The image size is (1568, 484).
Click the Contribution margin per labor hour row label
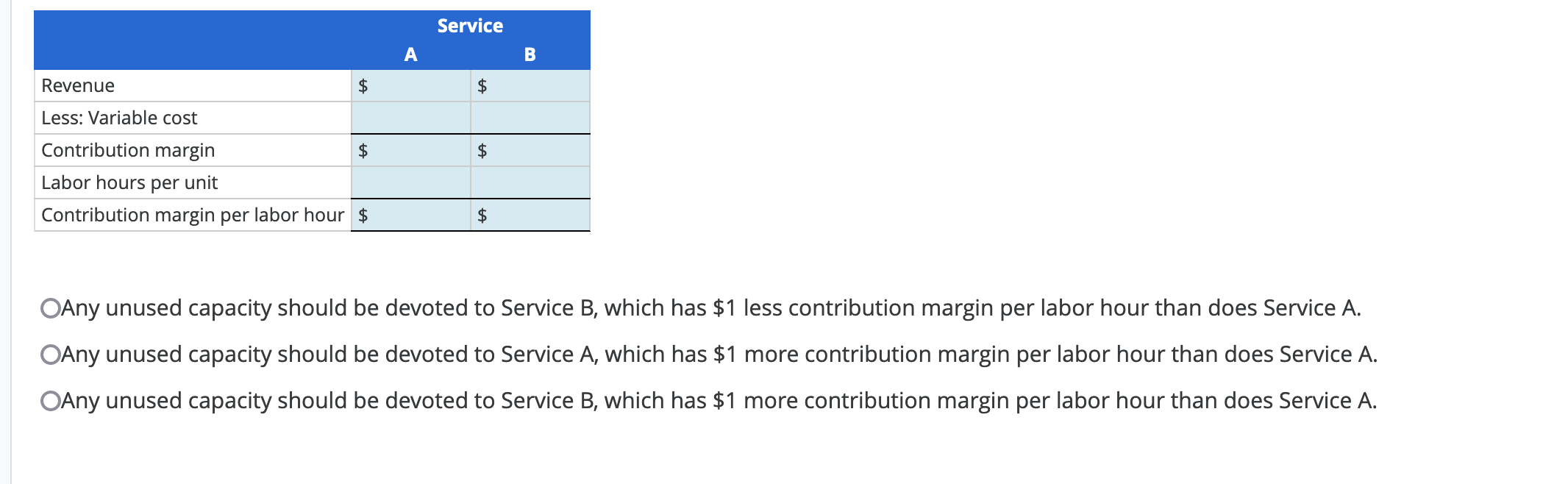pos(193,215)
